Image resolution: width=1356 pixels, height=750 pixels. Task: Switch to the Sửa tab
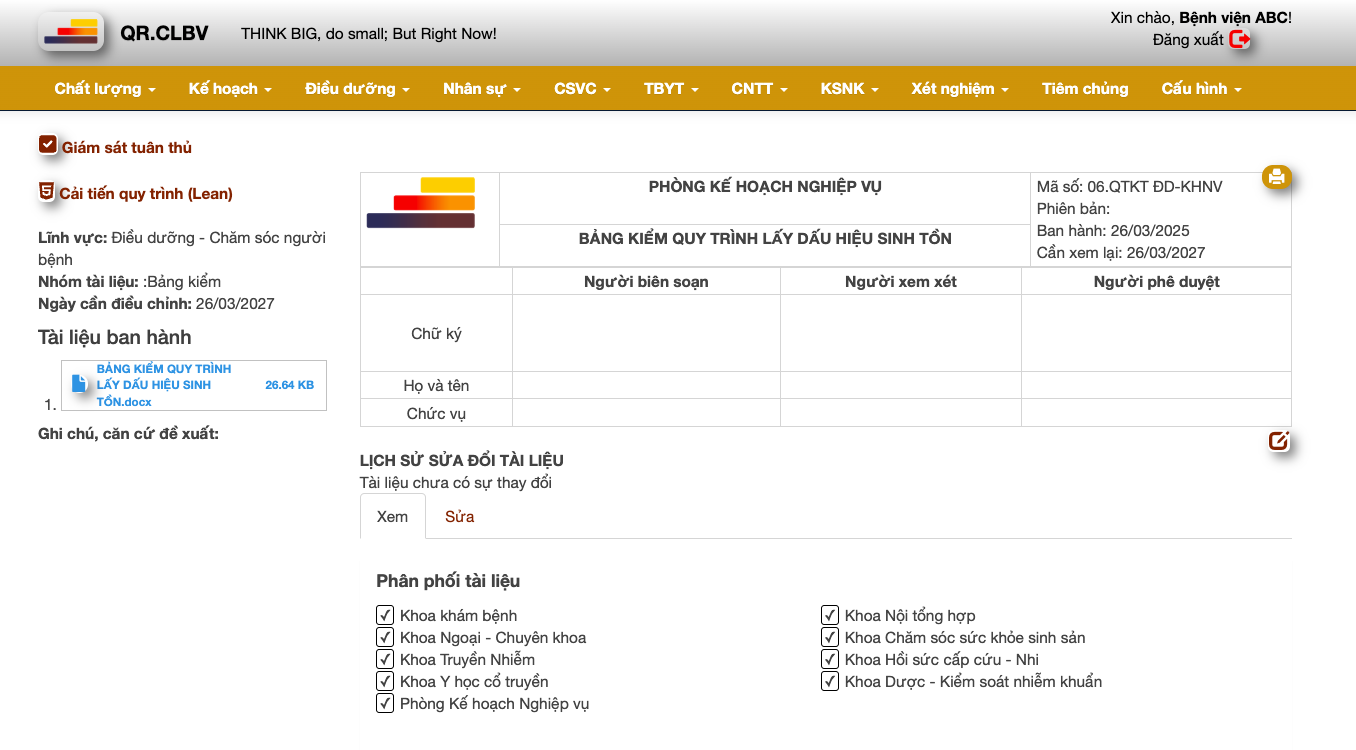pyautogui.click(x=459, y=517)
